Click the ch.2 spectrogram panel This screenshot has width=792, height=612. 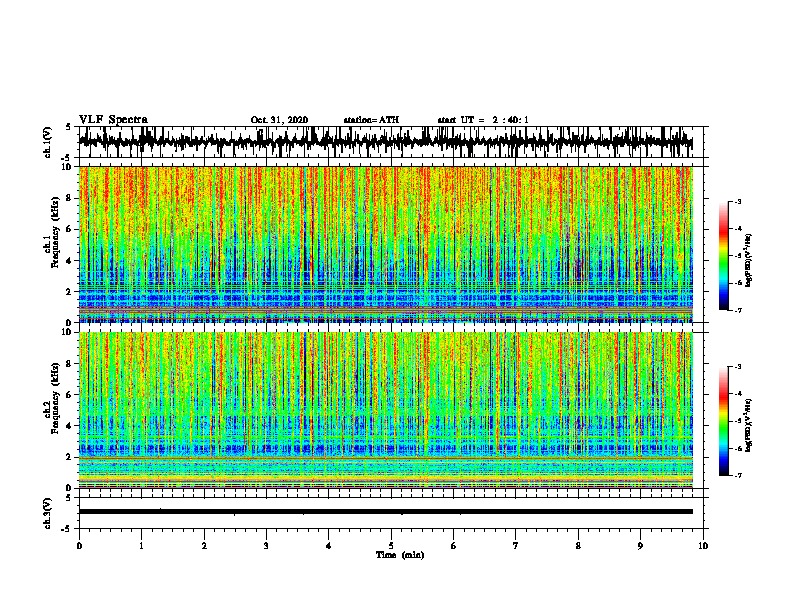click(385, 410)
